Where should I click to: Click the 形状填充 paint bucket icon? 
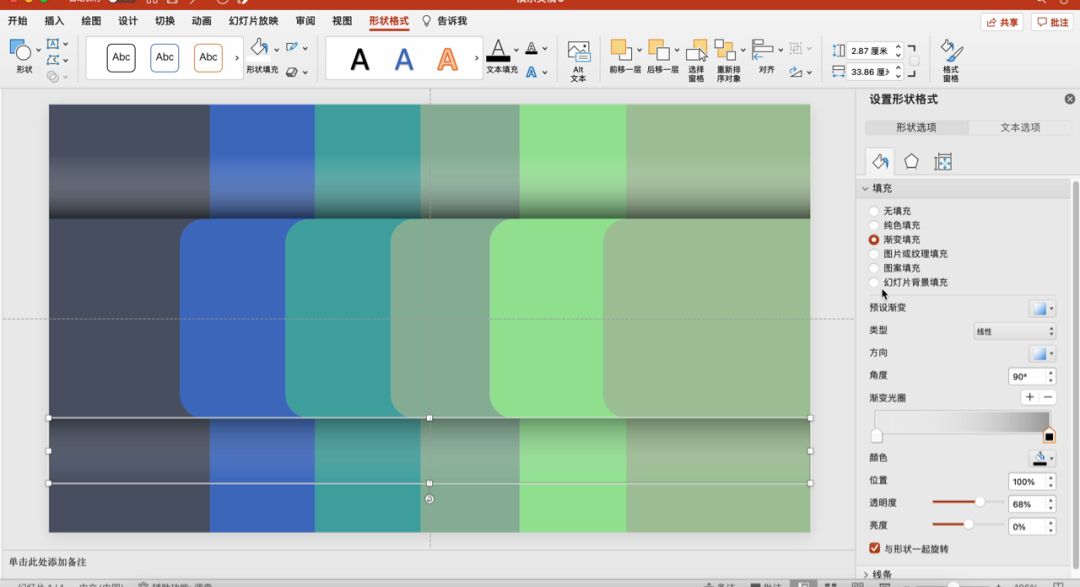tap(260, 48)
